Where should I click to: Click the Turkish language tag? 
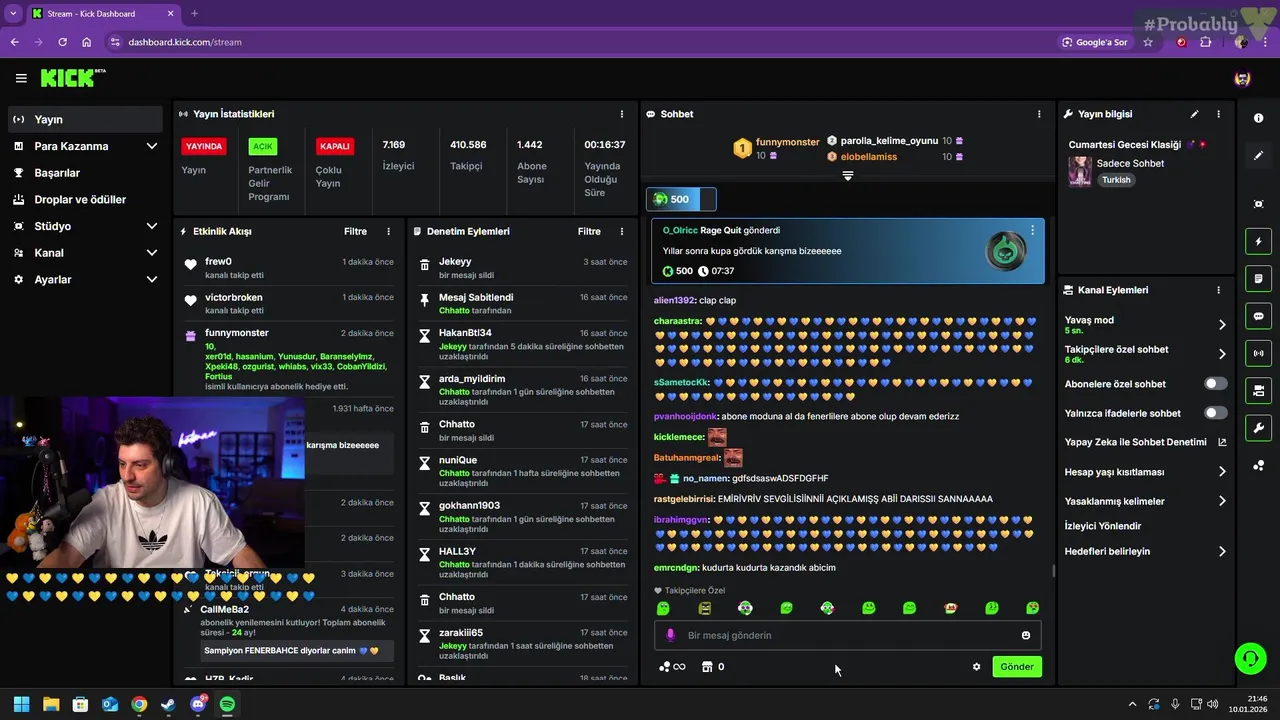[x=1116, y=180]
